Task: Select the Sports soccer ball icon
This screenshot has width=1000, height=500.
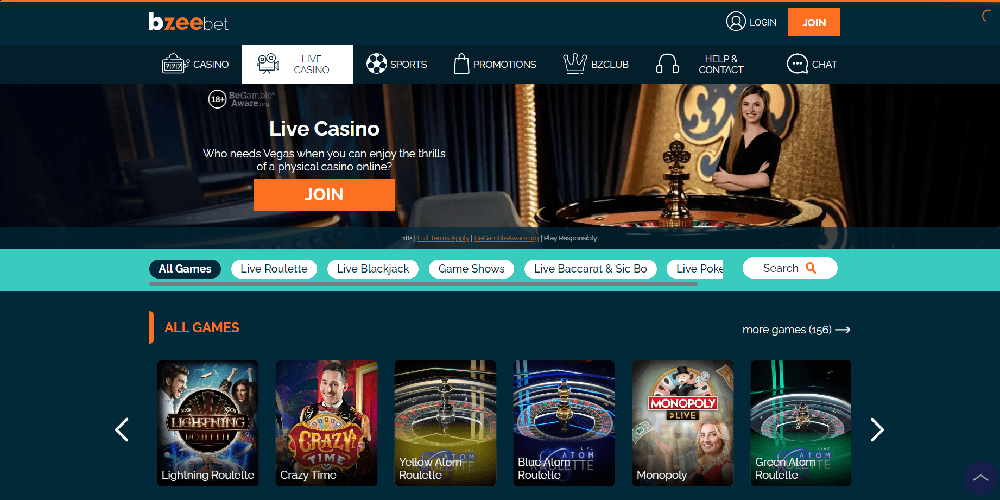Action: pos(376,64)
